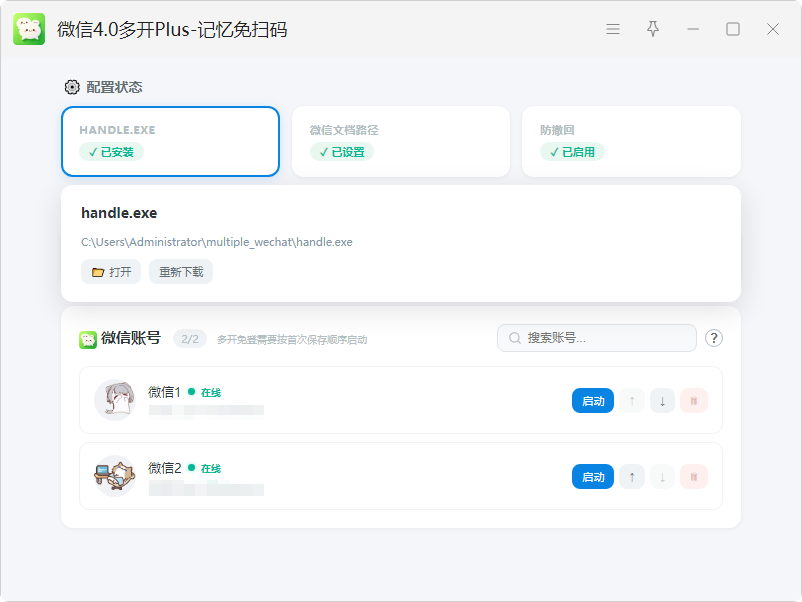802x602 pixels.
Task: Click the help question mark icon
Action: pos(714,338)
